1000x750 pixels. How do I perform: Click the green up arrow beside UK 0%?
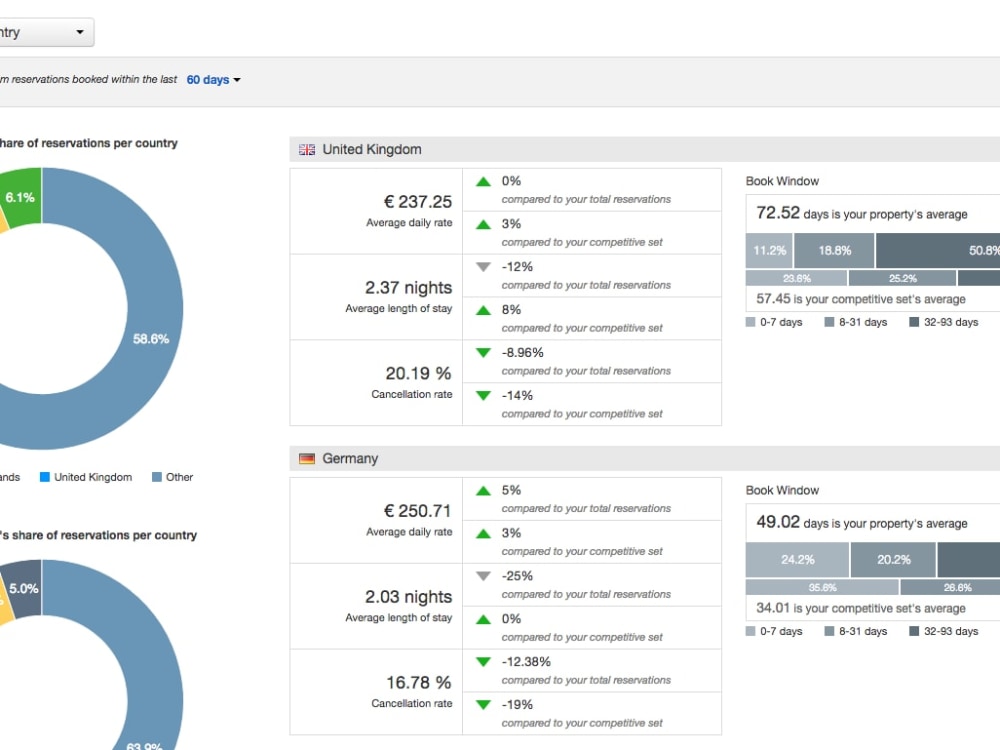[483, 182]
